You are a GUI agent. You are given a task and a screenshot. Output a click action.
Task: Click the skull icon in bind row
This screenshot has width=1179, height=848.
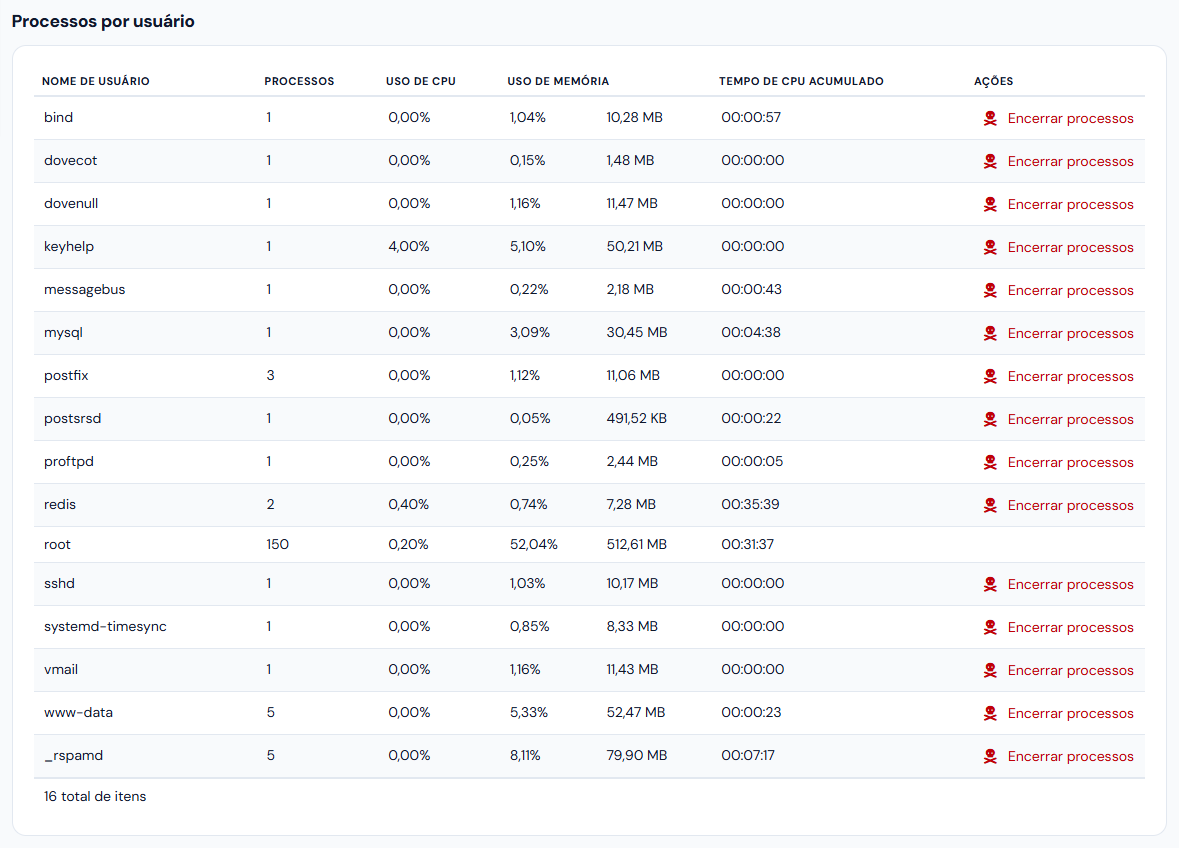click(990, 118)
